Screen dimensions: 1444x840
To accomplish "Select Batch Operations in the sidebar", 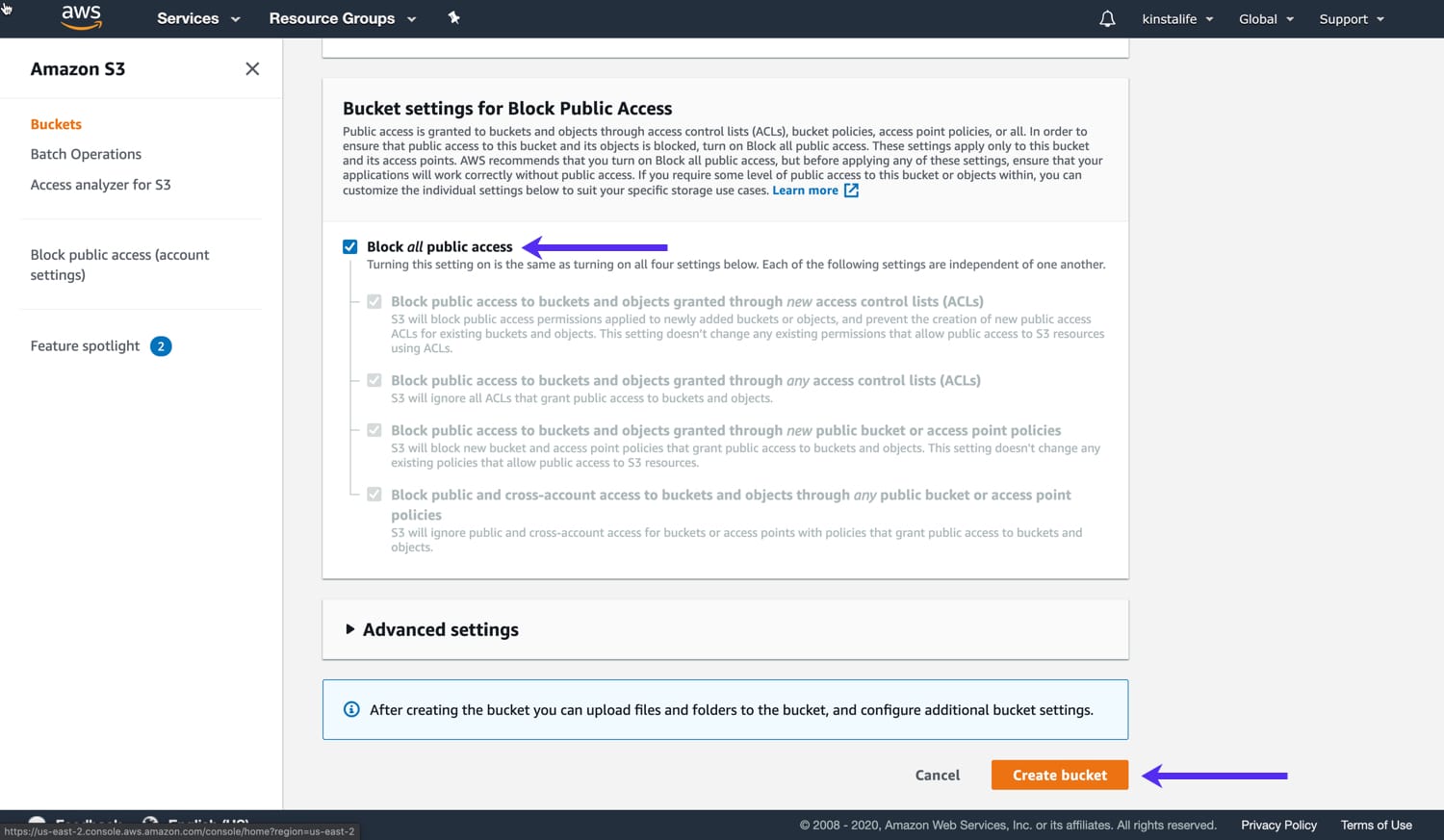I will click(x=86, y=154).
